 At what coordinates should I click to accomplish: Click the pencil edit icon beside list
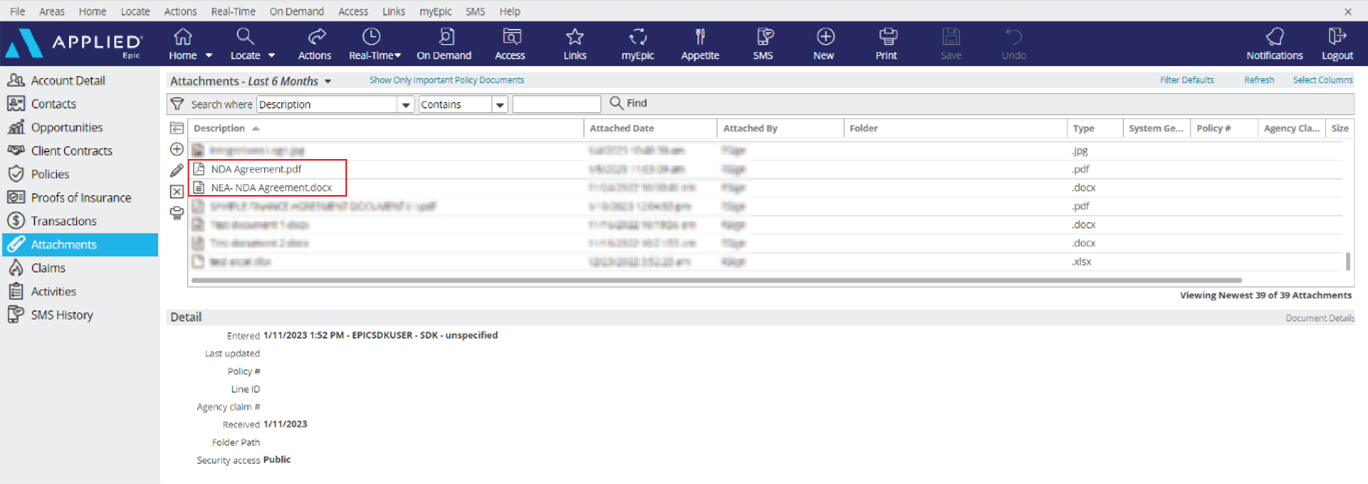click(177, 171)
